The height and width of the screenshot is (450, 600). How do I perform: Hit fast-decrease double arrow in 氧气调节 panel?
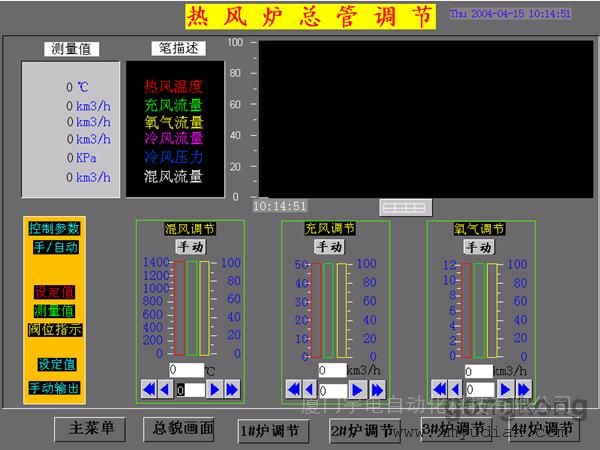[x=439, y=389]
